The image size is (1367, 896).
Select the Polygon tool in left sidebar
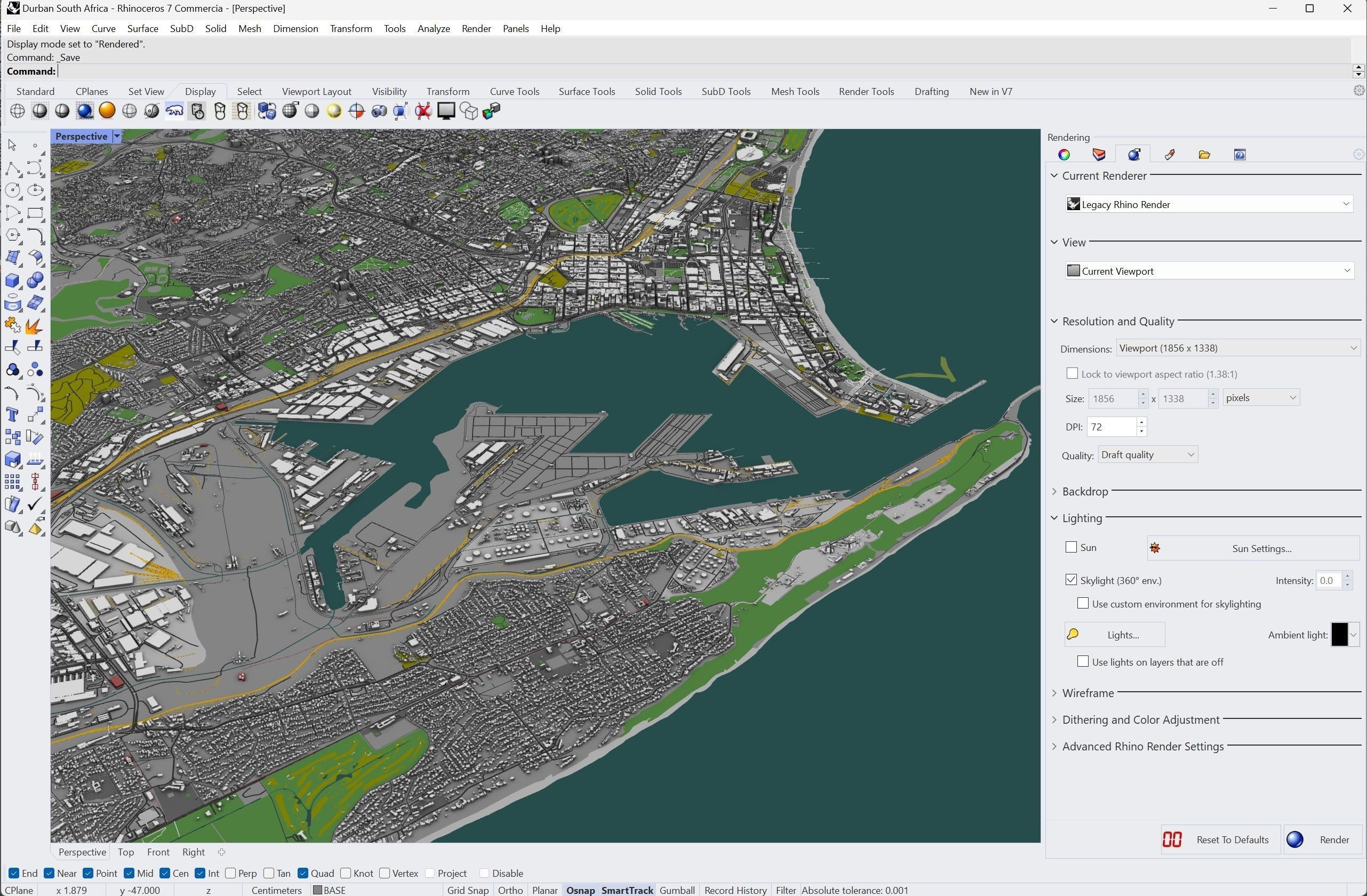(13, 236)
